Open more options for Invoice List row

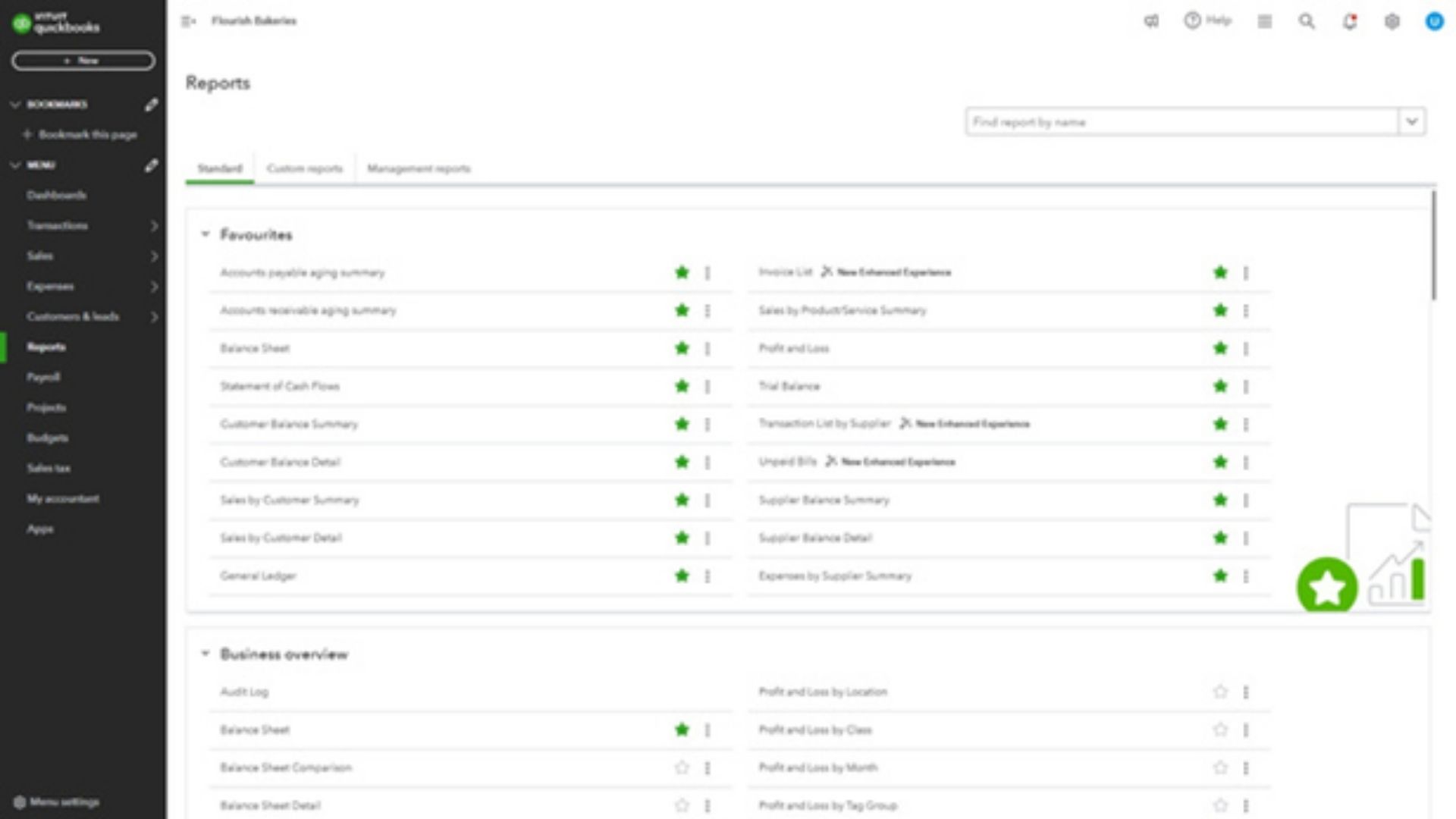pos(1246,273)
